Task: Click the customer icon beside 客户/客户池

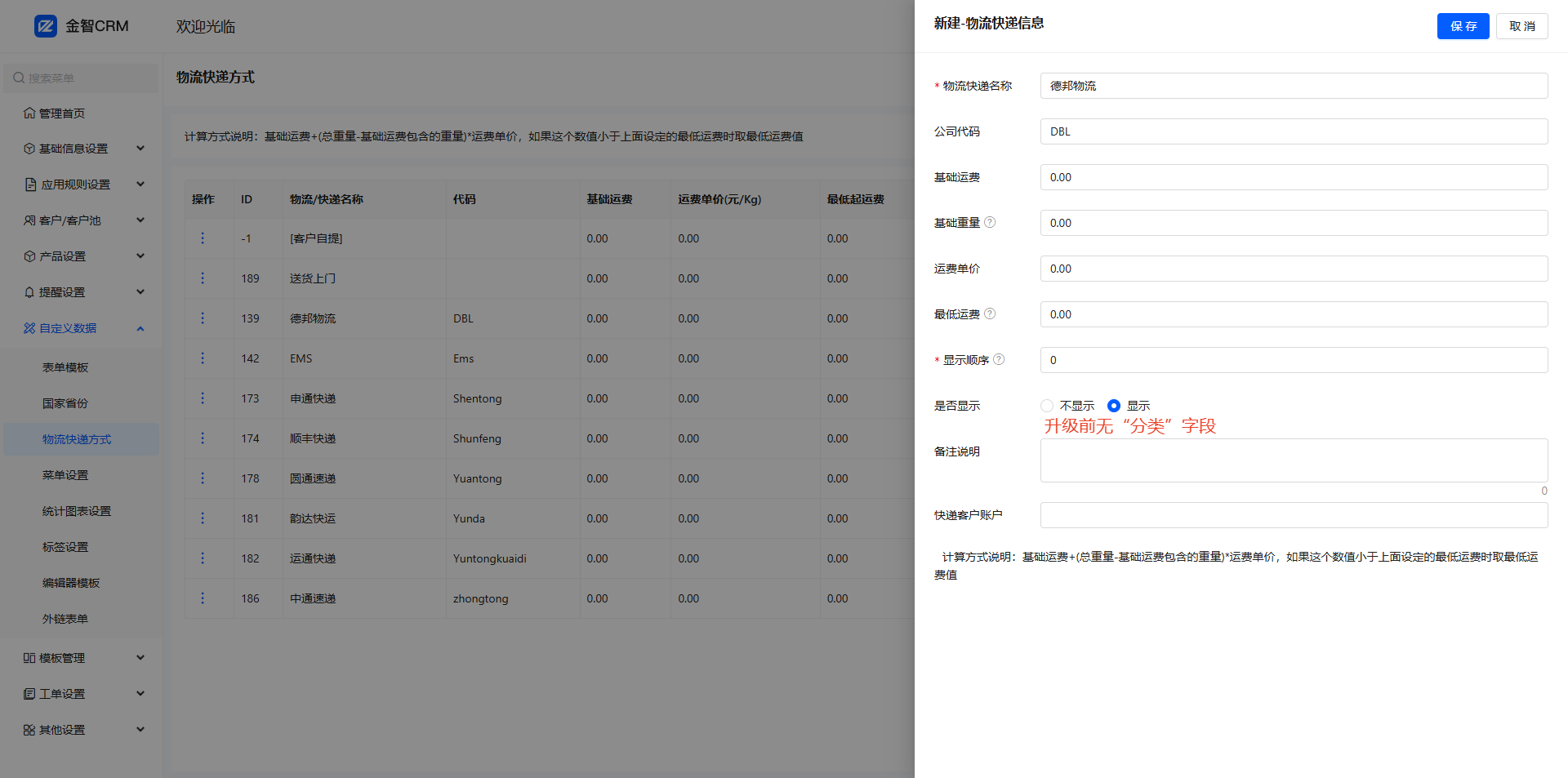Action: [x=29, y=220]
